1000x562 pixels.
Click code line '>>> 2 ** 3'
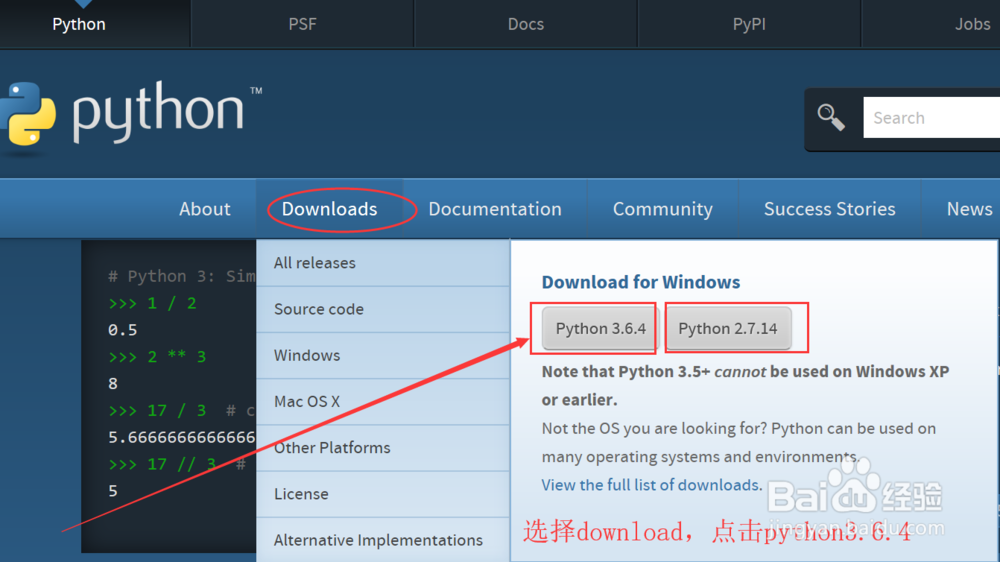point(157,357)
